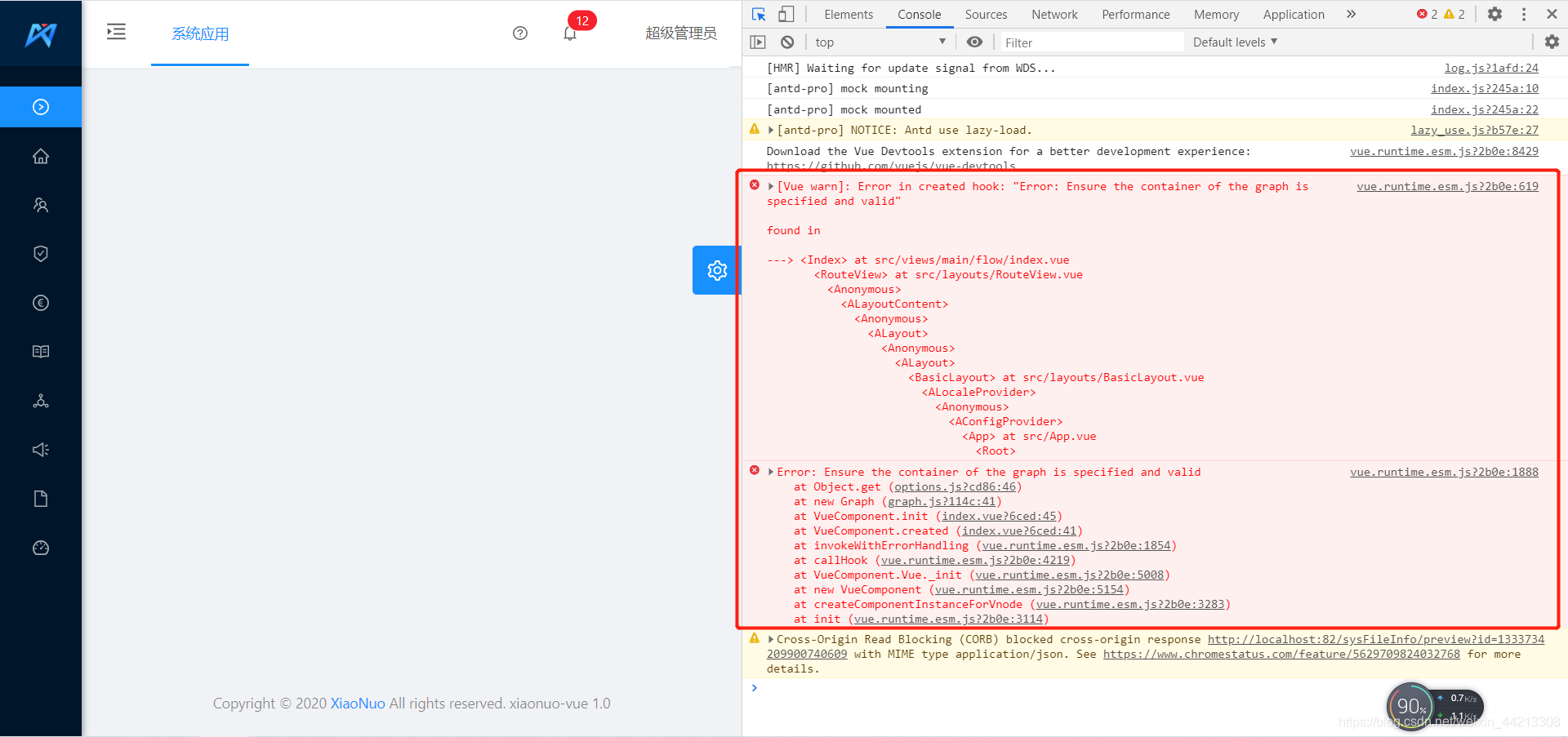Switch to the Sources tab
Image resolution: width=1568 pixels, height=737 pixels.
pyautogui.click(x=986, y=14)
